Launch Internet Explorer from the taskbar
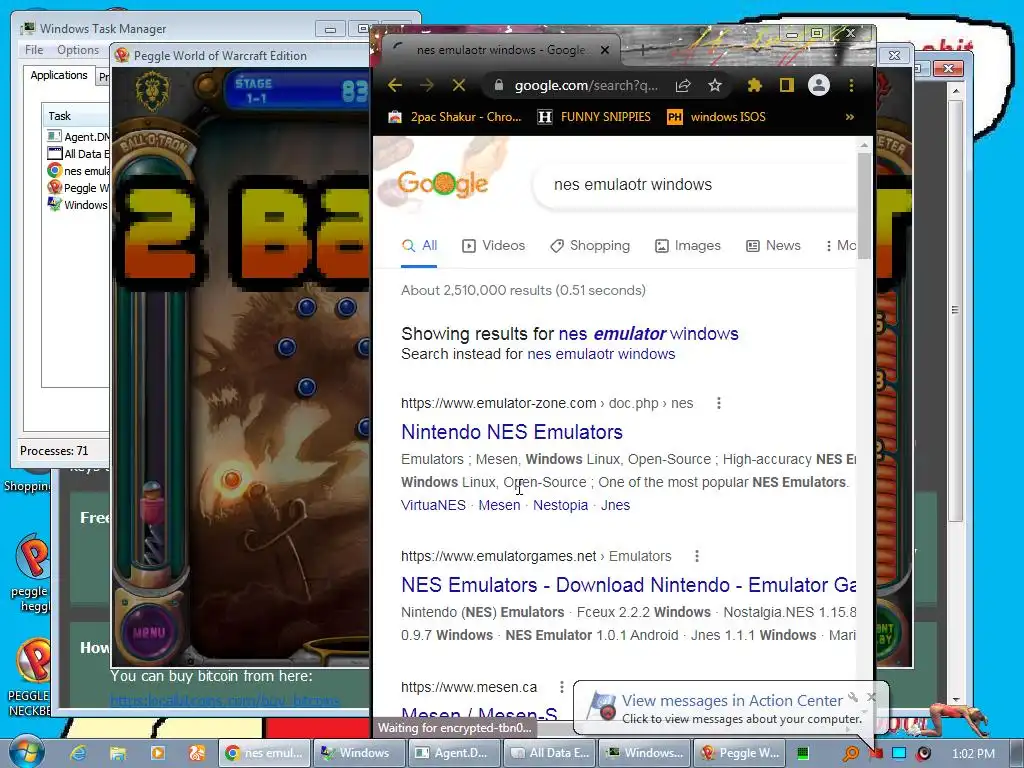1024x768 pixels. 78,753
